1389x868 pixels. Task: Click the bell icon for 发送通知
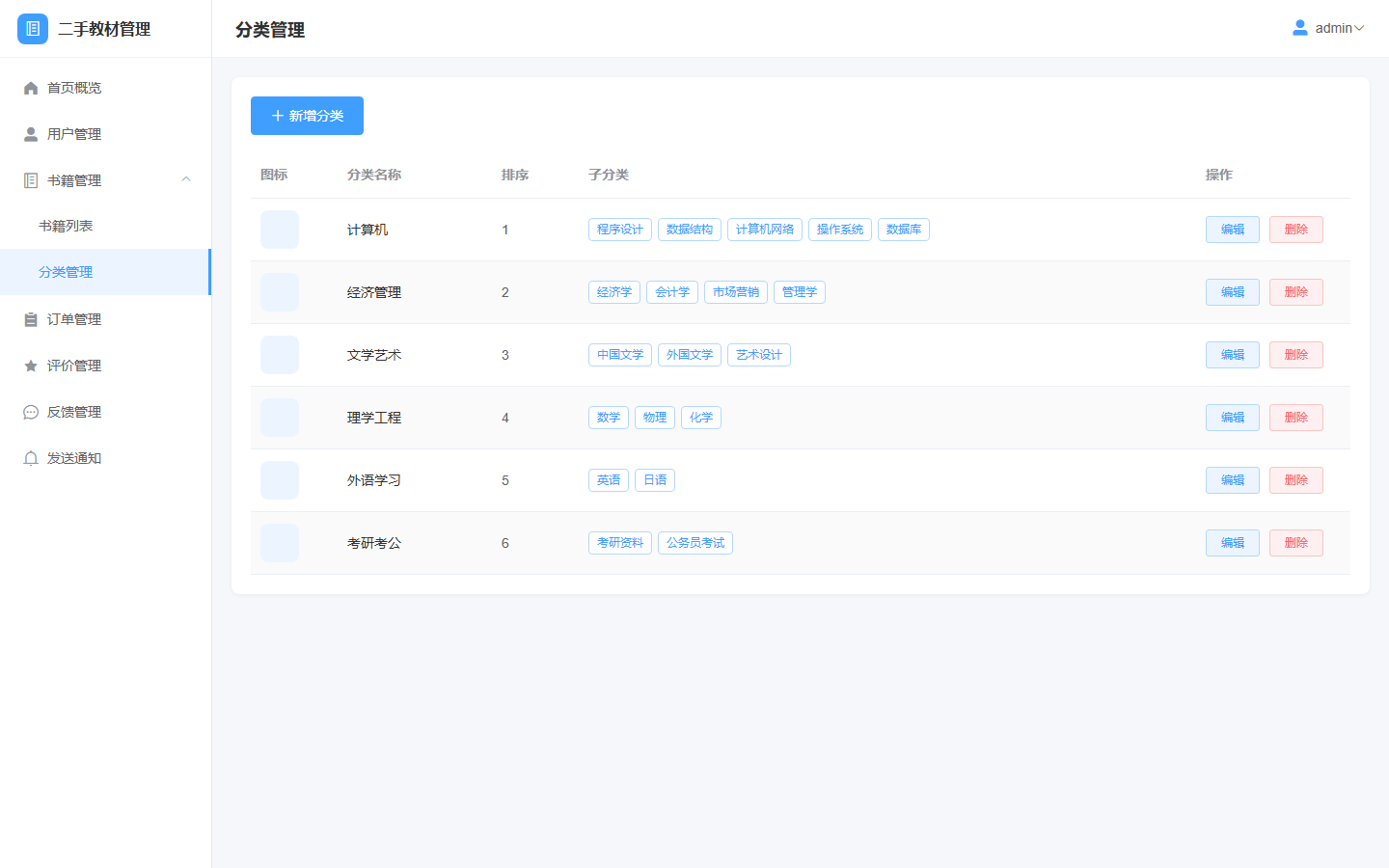pos(31,458)
